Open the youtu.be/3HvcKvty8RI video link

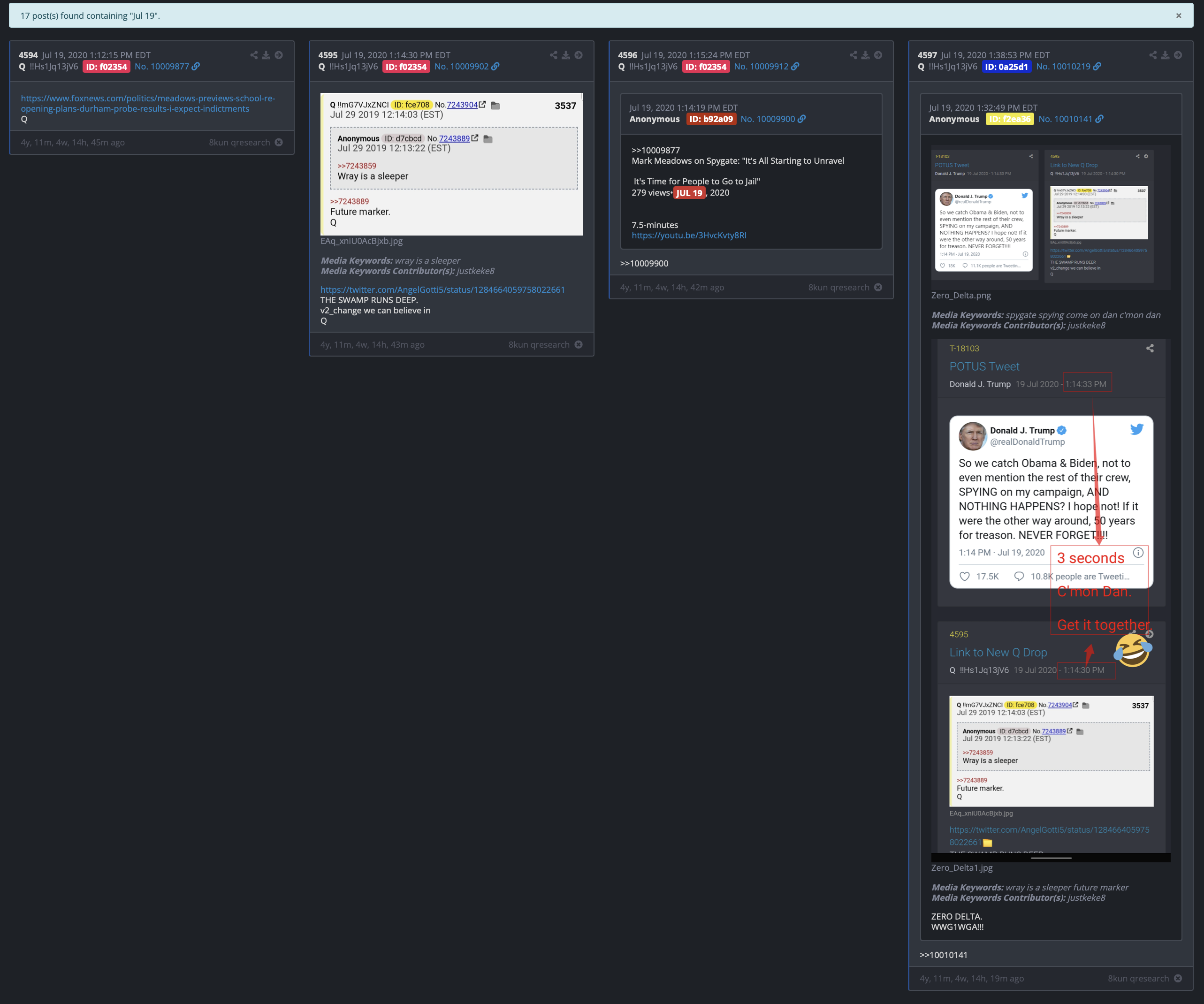coord(689,235)
